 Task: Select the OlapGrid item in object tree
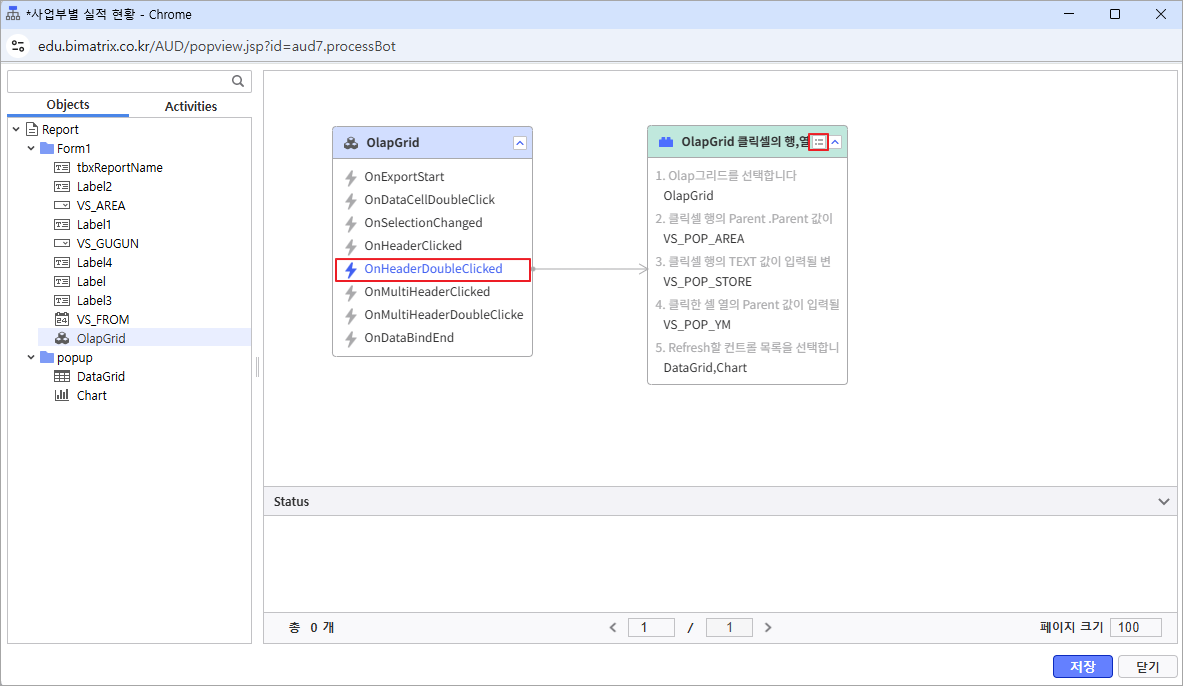[x=100, y=338]
